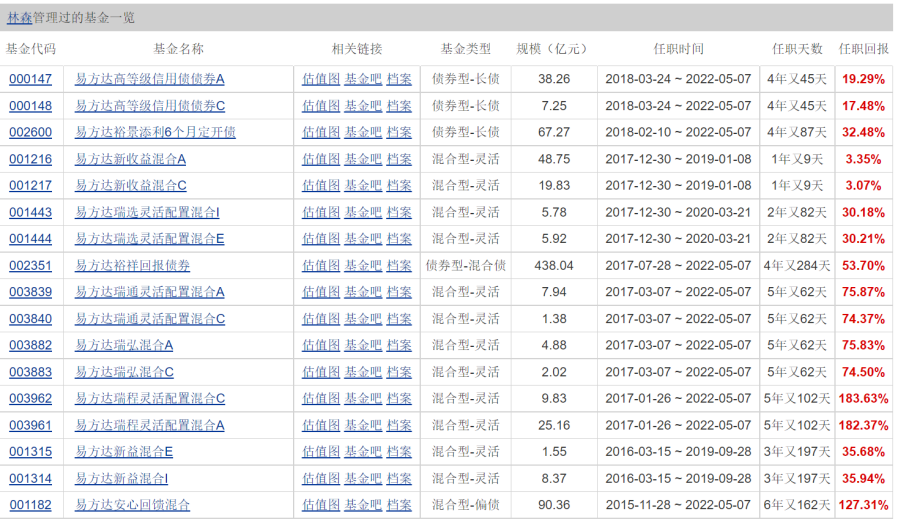The width and height of the screenshot is (898, 522).
Task: Open 基金吧 for fund 001182
Action: pos(363,505)
